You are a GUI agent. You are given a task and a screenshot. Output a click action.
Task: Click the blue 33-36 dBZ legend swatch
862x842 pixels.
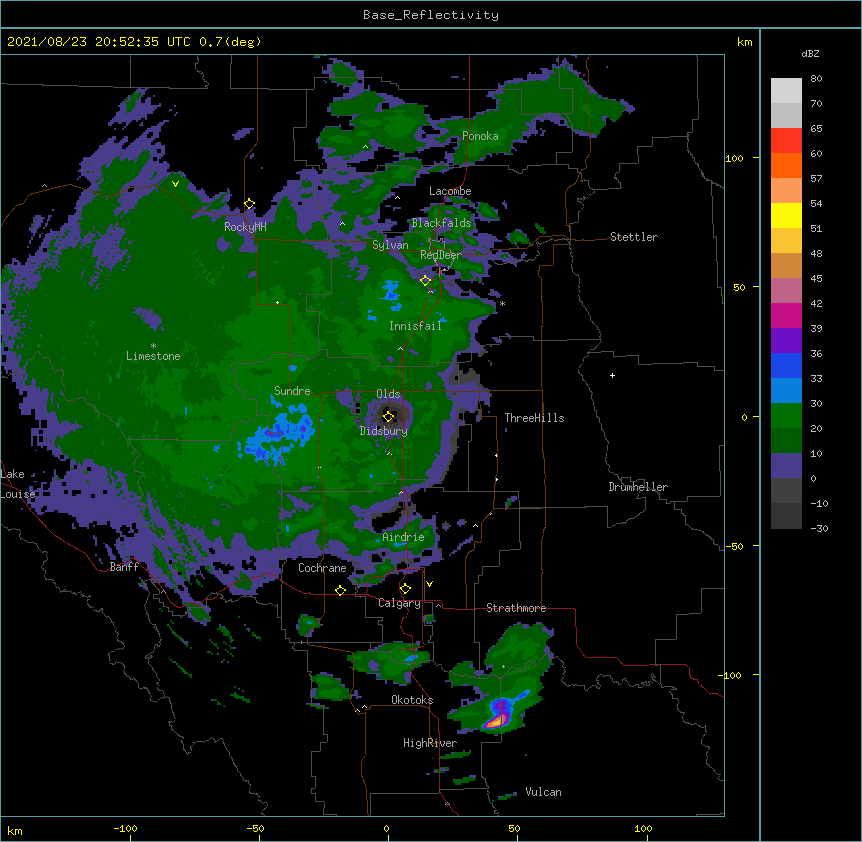(x=786, y=365)
